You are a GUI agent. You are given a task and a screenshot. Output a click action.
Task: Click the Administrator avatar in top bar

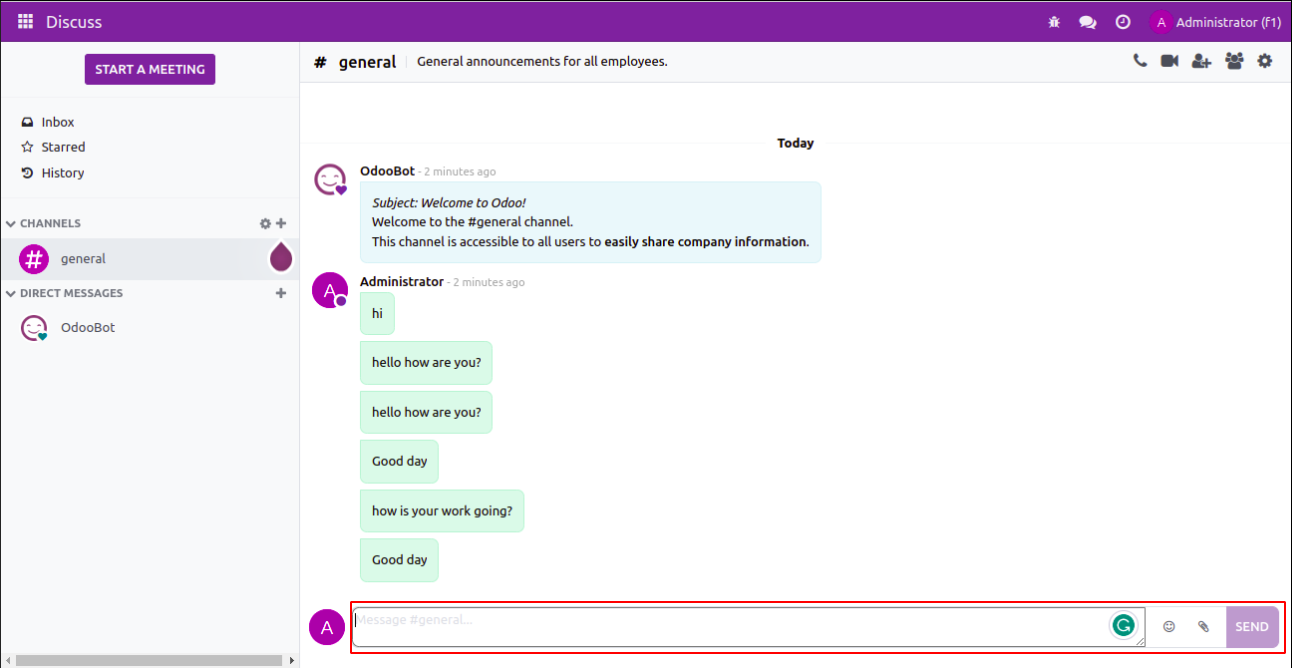(x=1161, y=22)
